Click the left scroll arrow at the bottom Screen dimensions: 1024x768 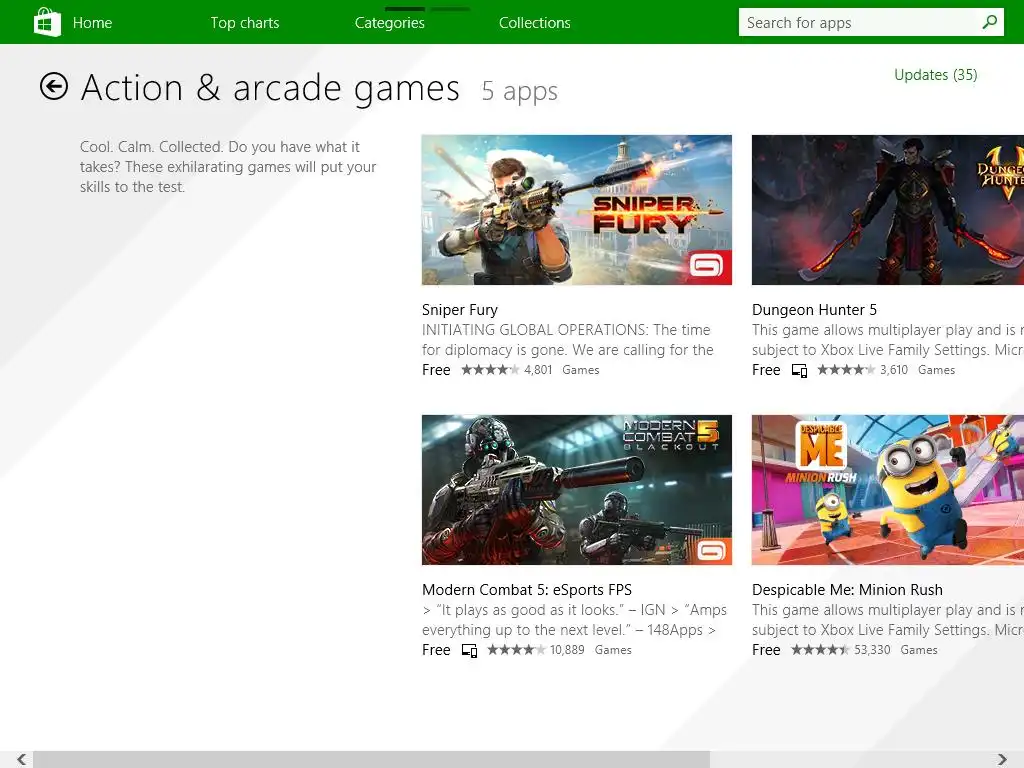pyautogui.click(x=22, y=759)
